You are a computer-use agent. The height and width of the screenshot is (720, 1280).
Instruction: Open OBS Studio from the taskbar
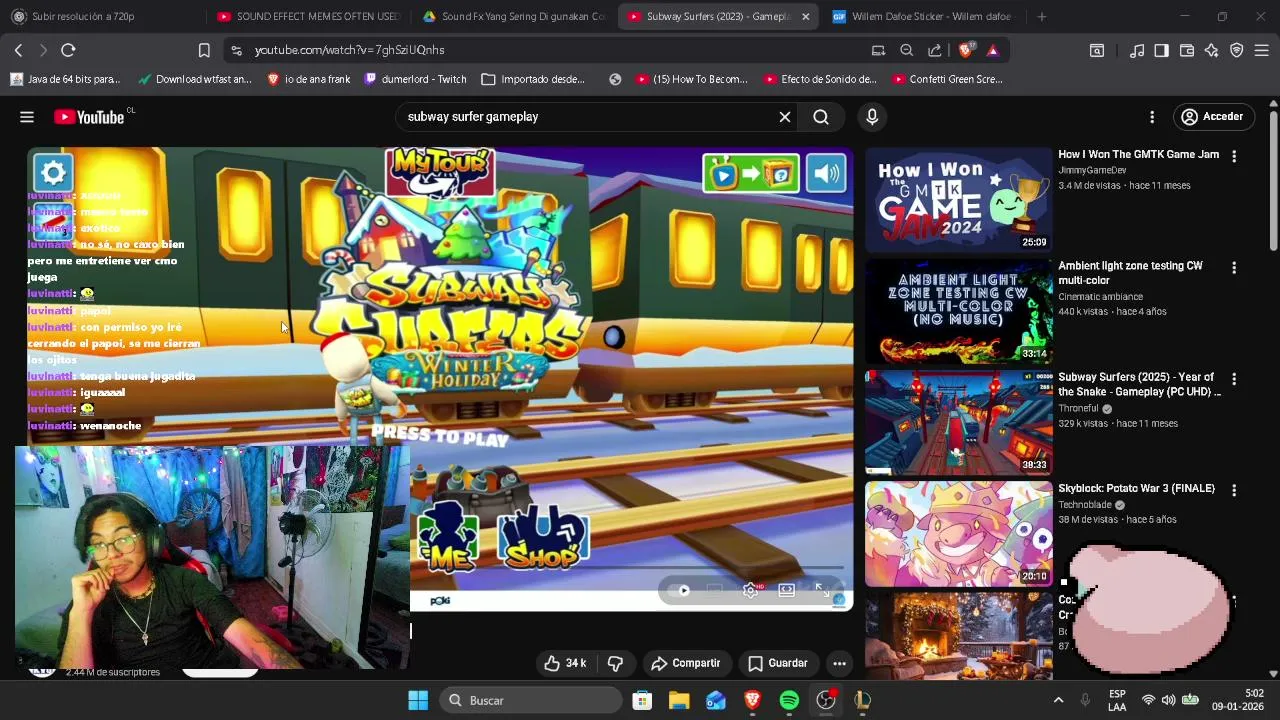[826, 700]
